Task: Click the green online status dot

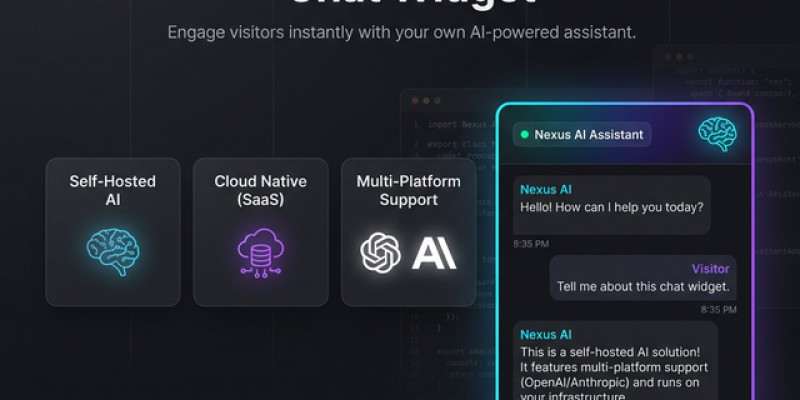Action: tap(524, 134)
